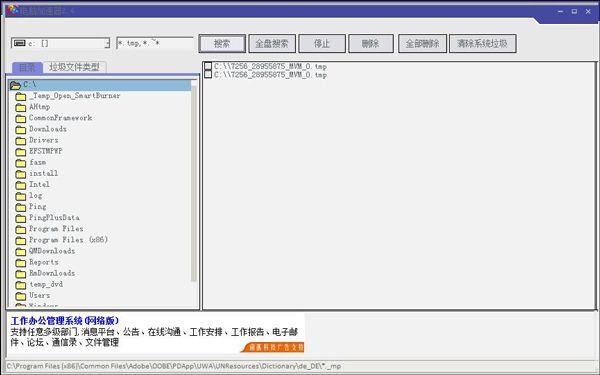Select the C:\ root folder icon
This screenshot has width=600, height=375.
(x=15, y=85)
